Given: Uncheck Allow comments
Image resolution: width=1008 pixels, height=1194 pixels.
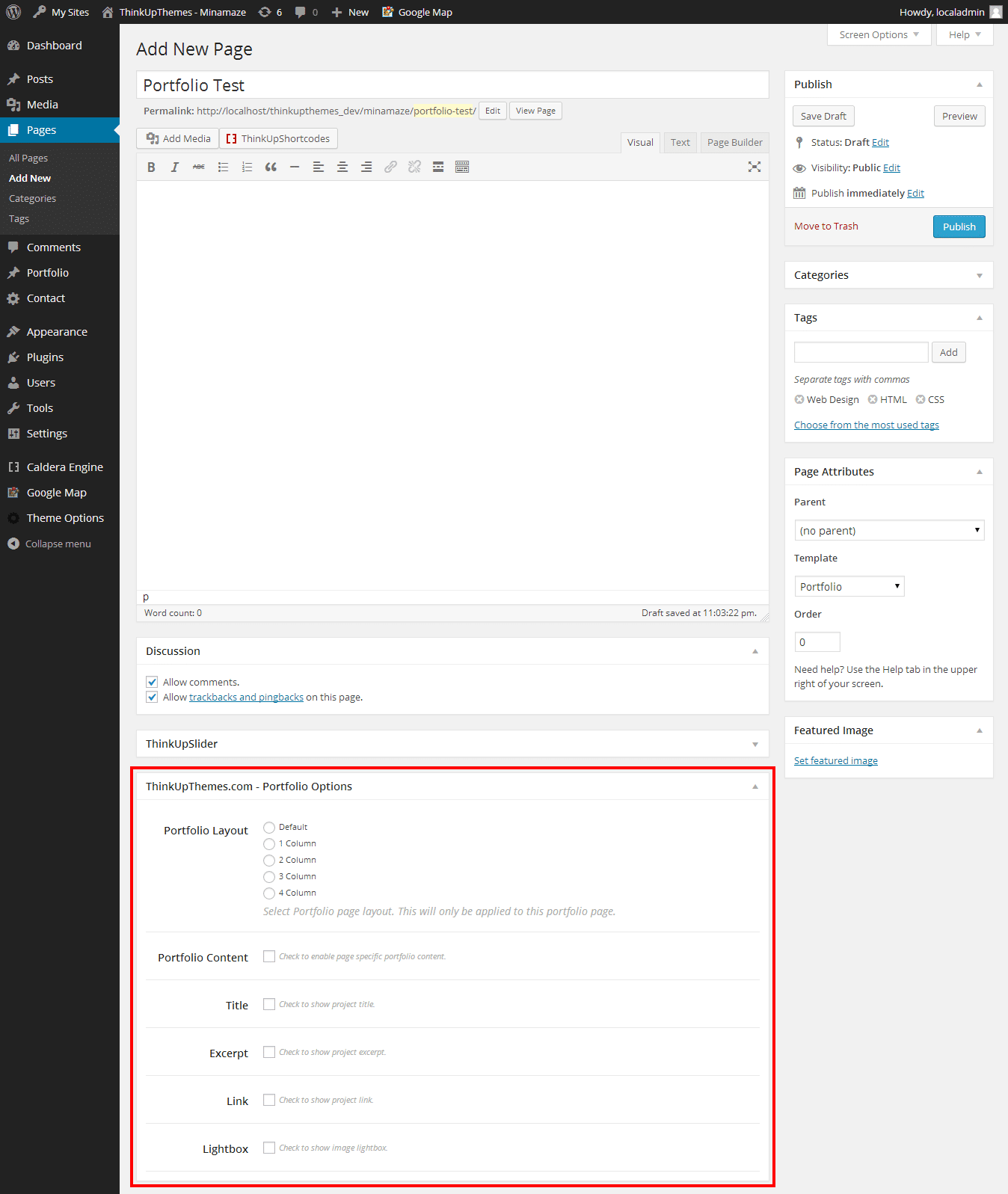Looking at the screenshot, I should [x=152, y=682].
